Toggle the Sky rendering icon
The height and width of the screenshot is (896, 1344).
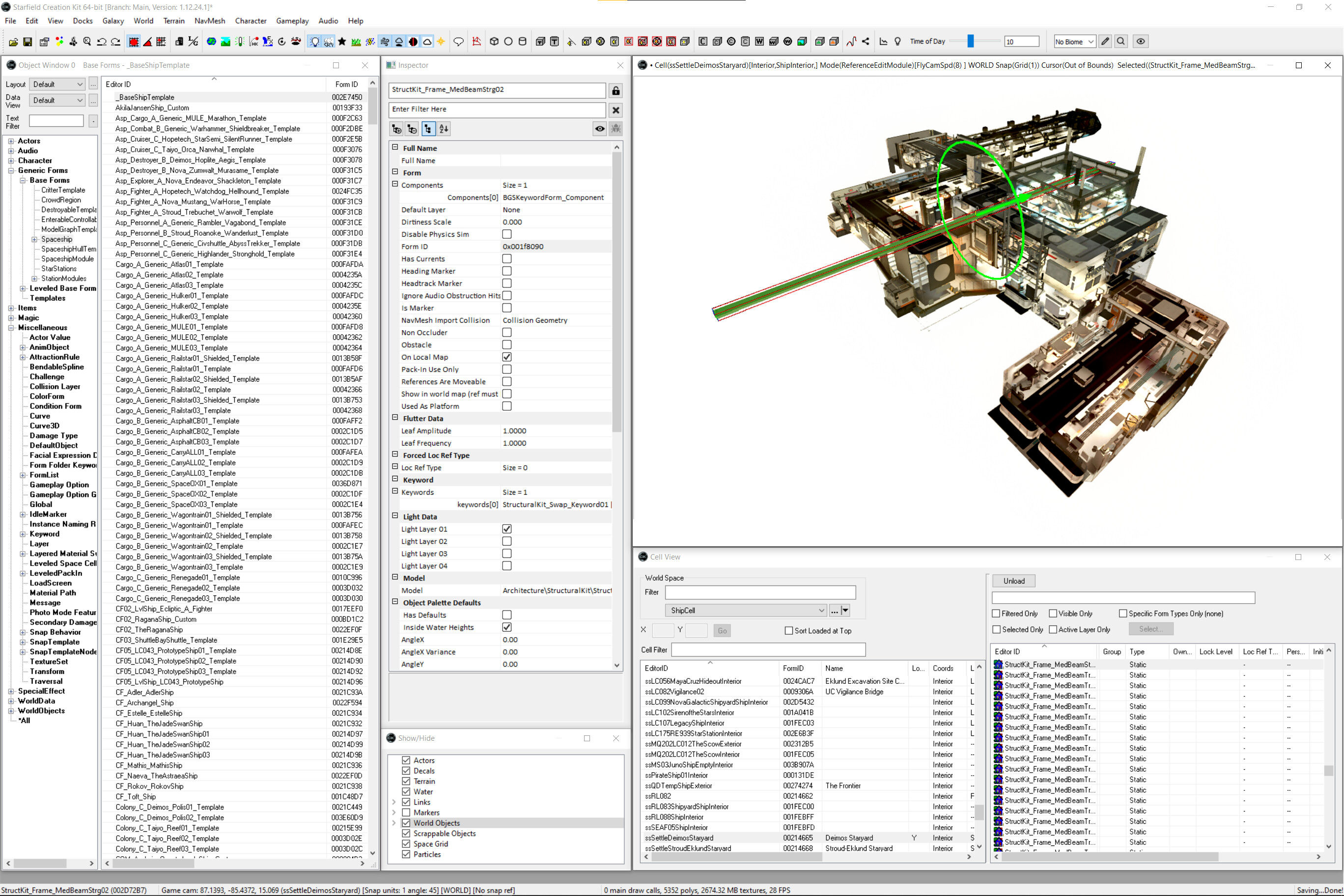click(x=329, y=41)
